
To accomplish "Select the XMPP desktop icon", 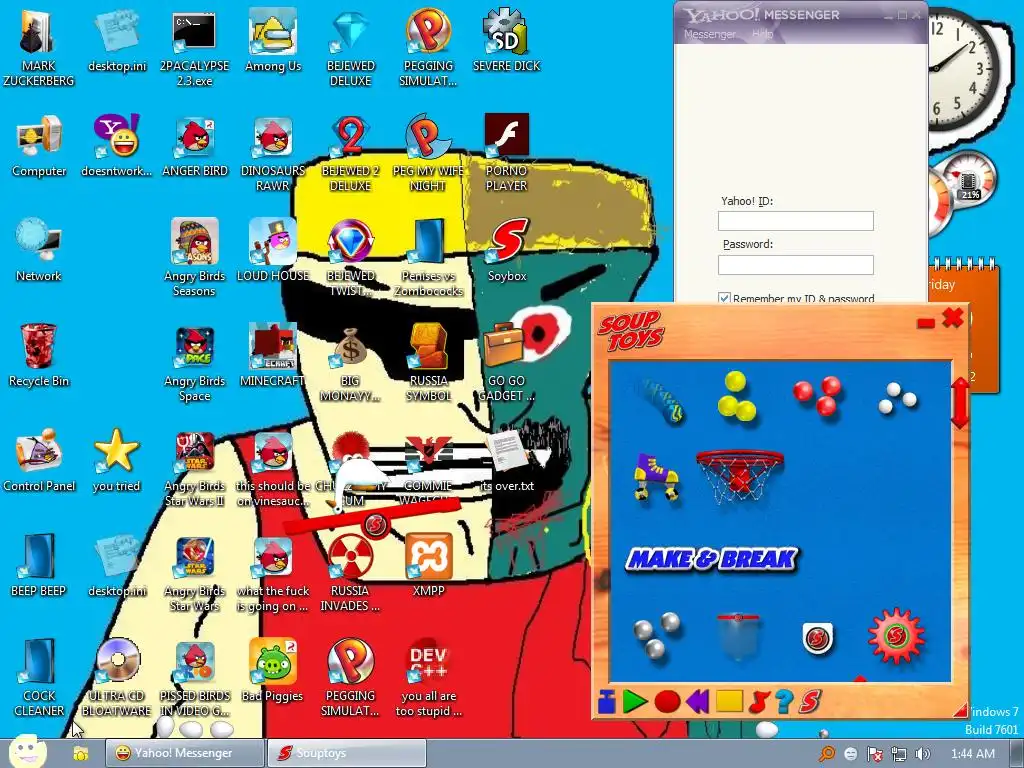I will (428, 565).
